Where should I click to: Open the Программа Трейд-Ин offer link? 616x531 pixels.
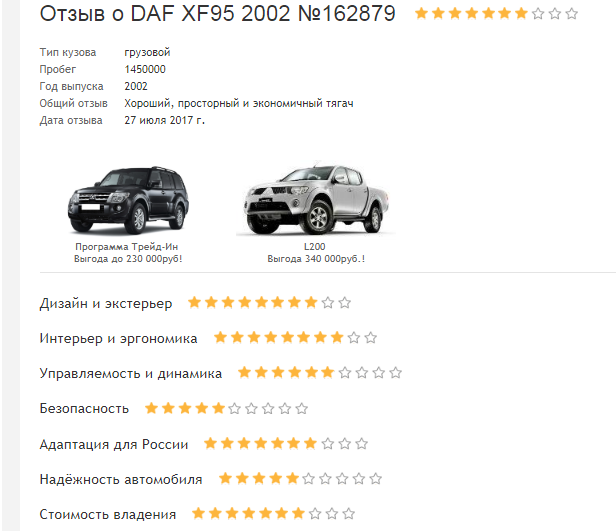[128, 253]
